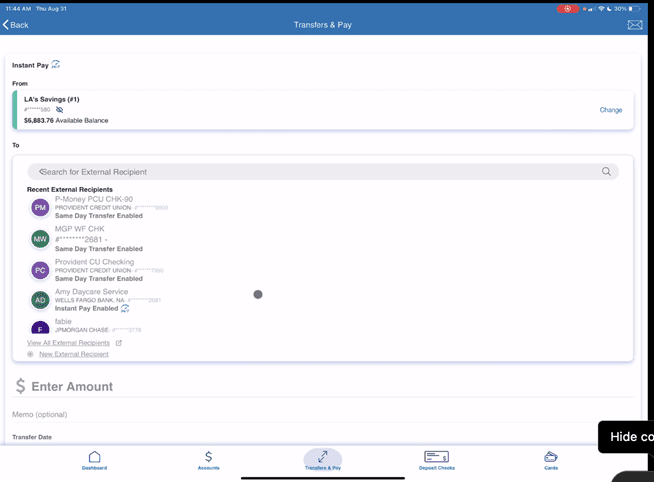This screenshot has width=654, height=482.
Task: Change the From account
Action: 610,110
